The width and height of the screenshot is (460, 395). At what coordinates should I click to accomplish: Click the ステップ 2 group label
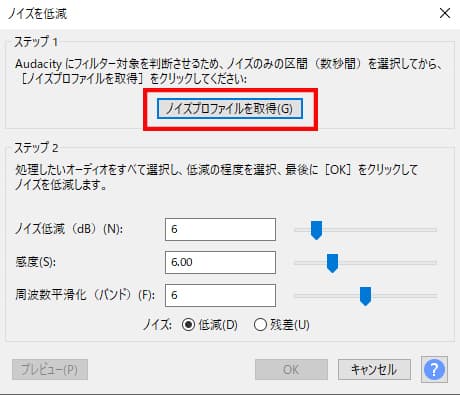point(36,148)
